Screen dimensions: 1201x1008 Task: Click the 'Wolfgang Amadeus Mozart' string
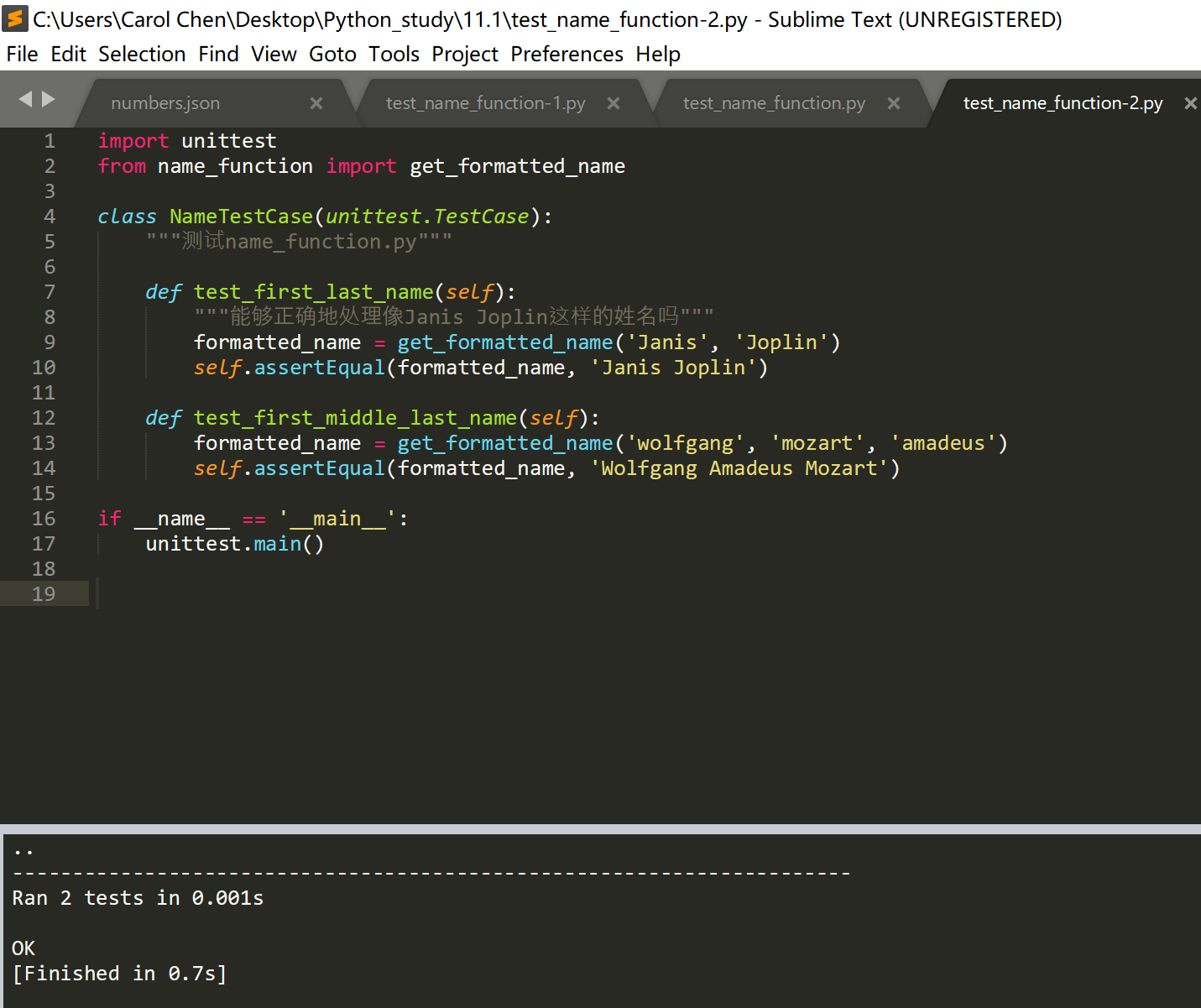[x=739, y=468]
